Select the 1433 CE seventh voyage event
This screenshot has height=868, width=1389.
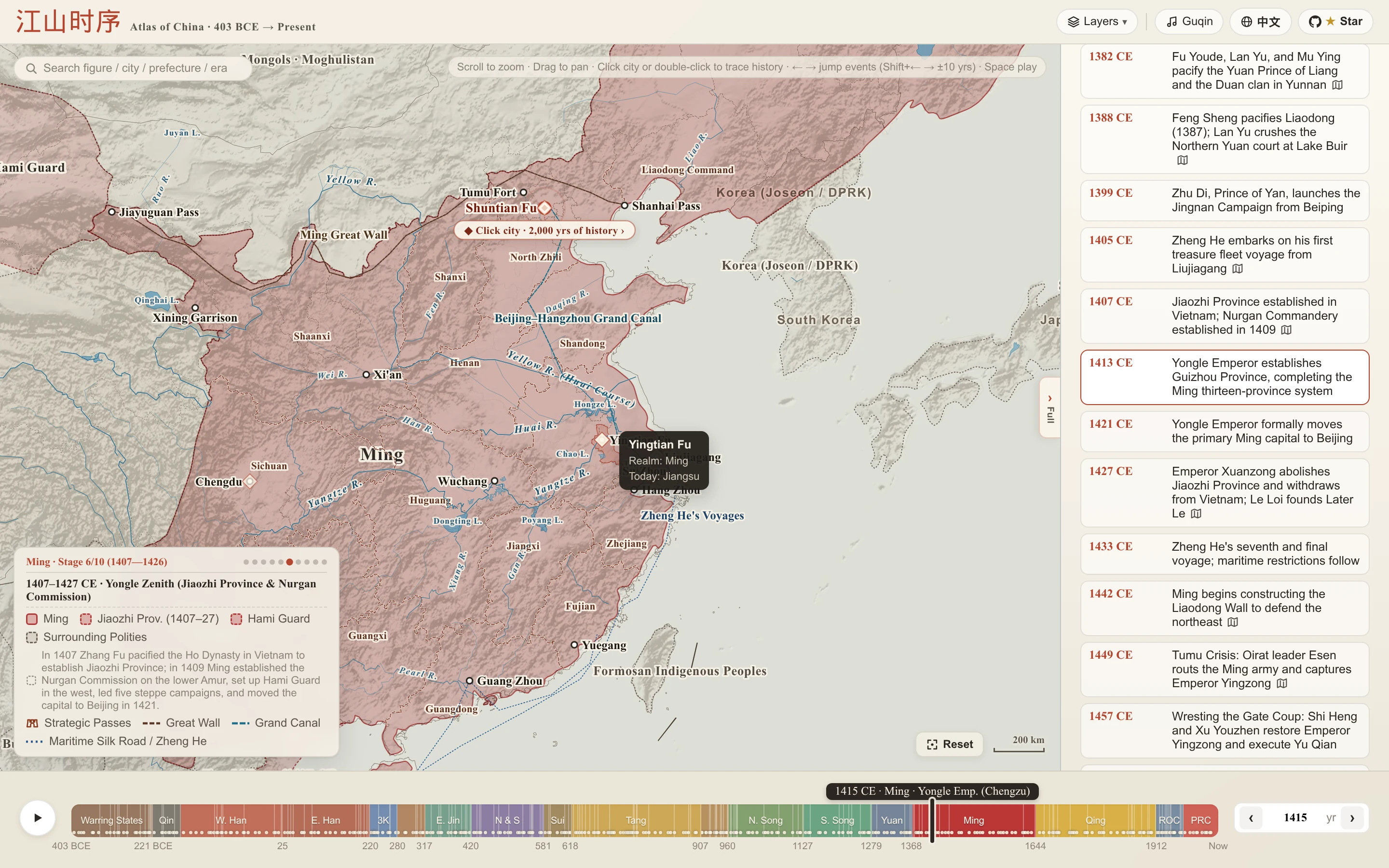click(1224, 554)
